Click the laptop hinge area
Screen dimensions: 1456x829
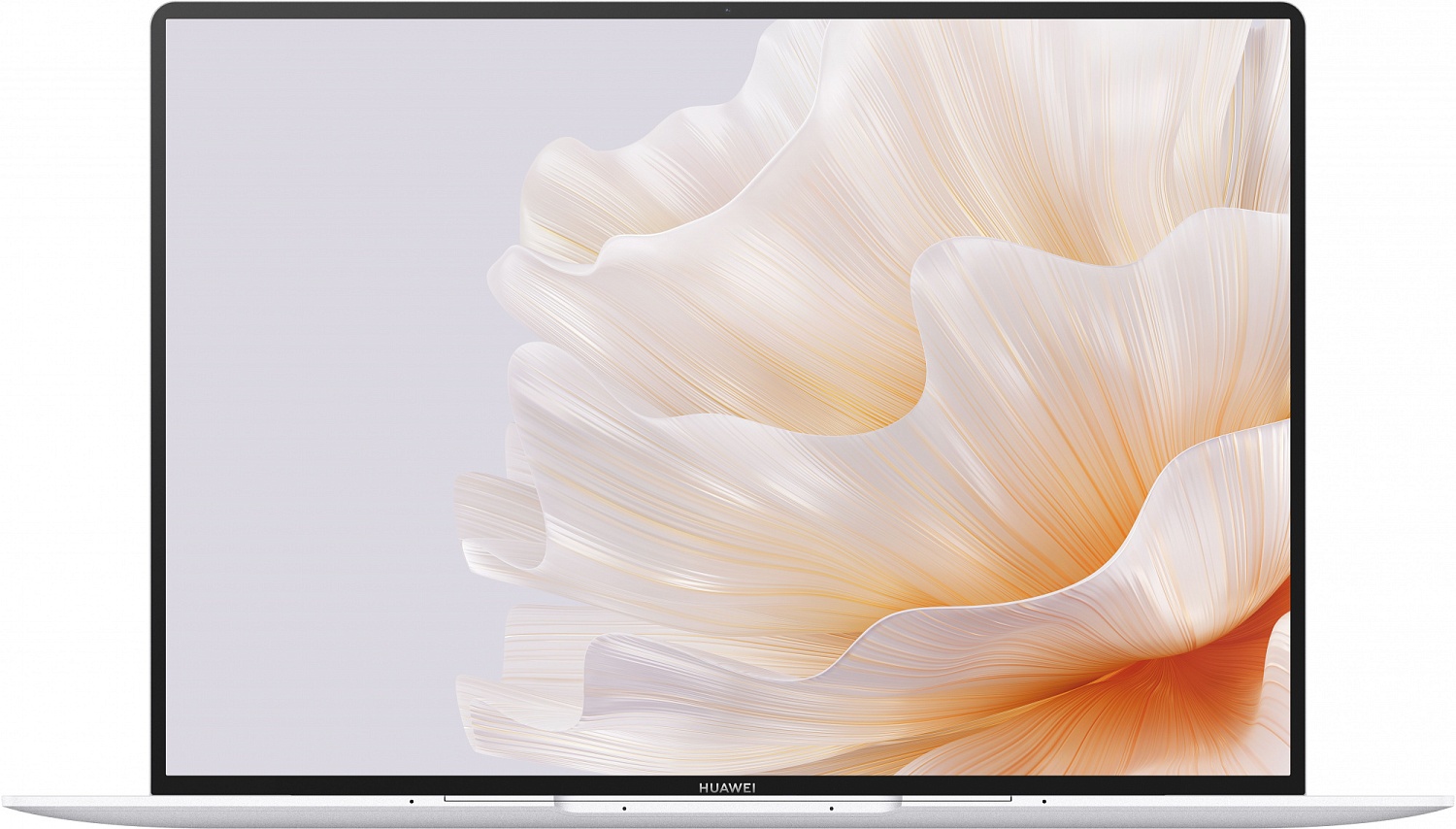[x=728, y=806]
